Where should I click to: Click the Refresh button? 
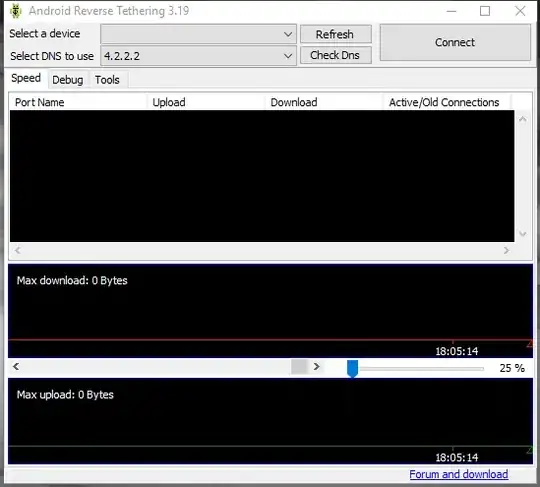tap(336, 34)
